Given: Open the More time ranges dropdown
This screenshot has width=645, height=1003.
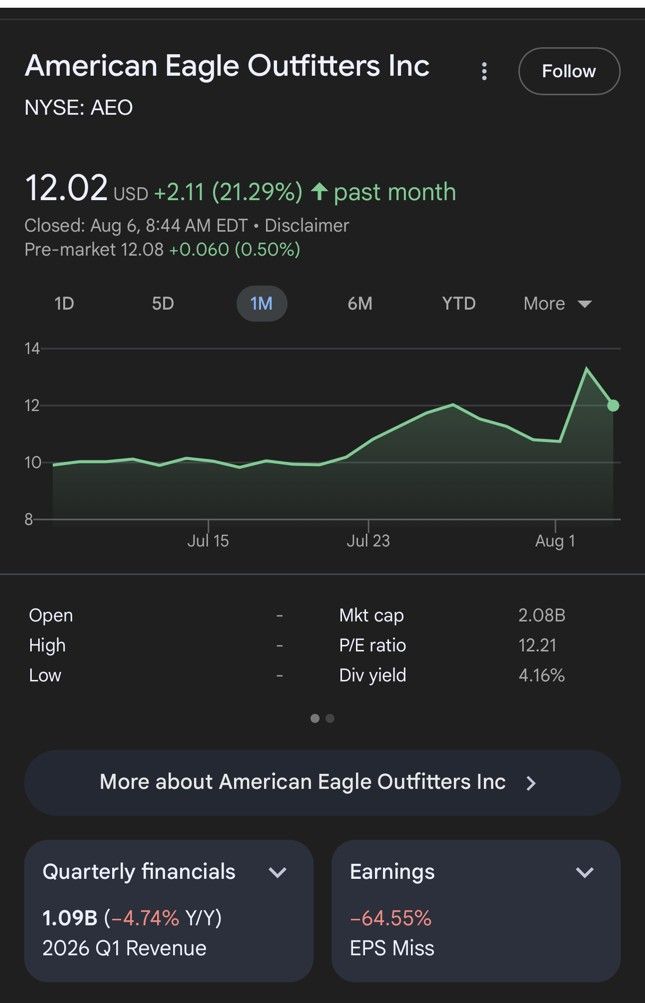Looking at the screenshot, I should [557, 303].
